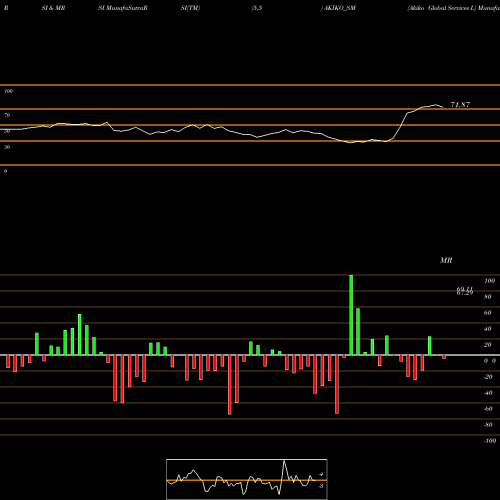Viewport: 500px width, 500px height.
Task: Click the 100 label on the RSI axis
Action: pyautogui.click(x=8, y=91)
